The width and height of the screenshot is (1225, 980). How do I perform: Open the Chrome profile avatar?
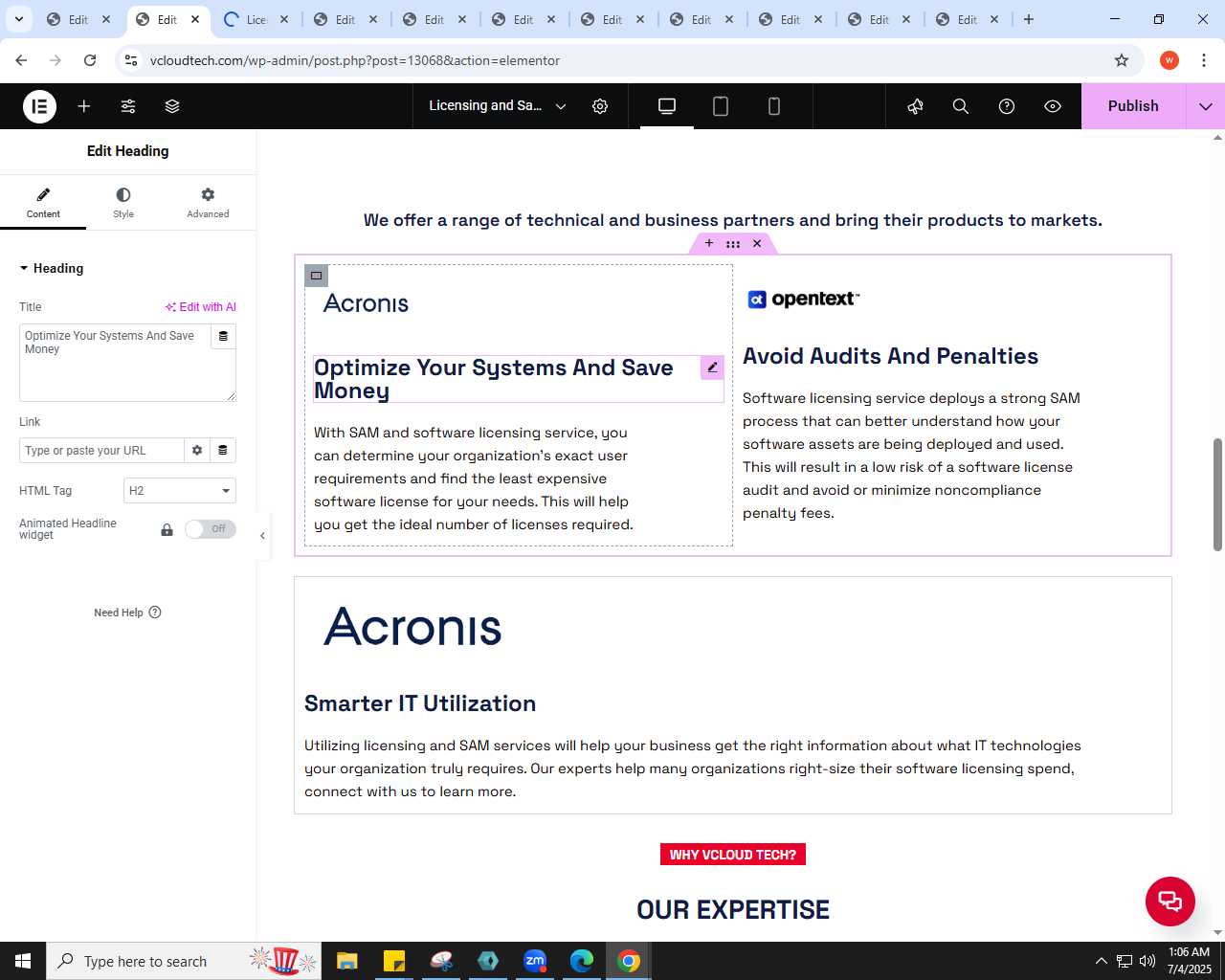pos(1169,60)
